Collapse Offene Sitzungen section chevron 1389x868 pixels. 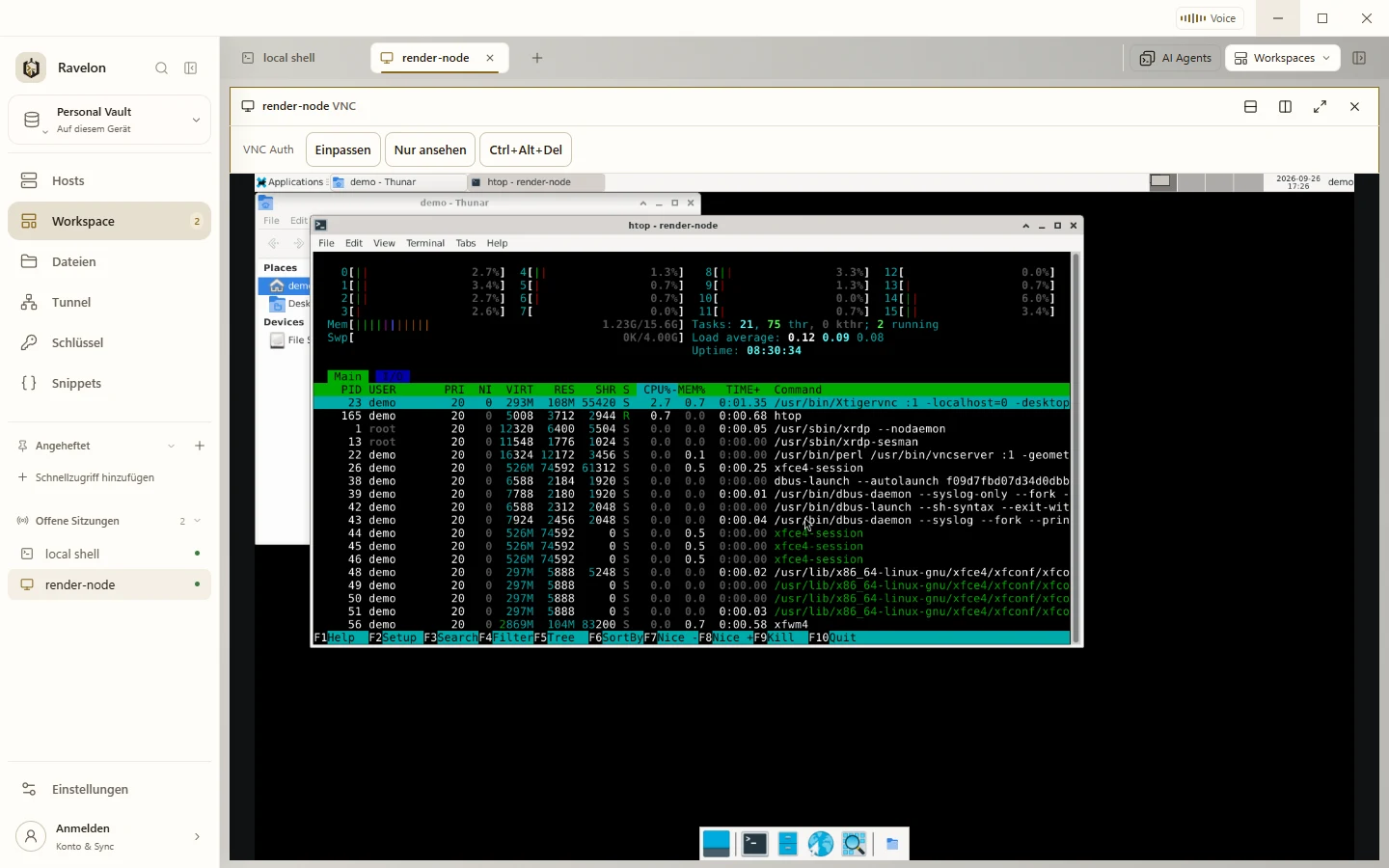(198, 521)
